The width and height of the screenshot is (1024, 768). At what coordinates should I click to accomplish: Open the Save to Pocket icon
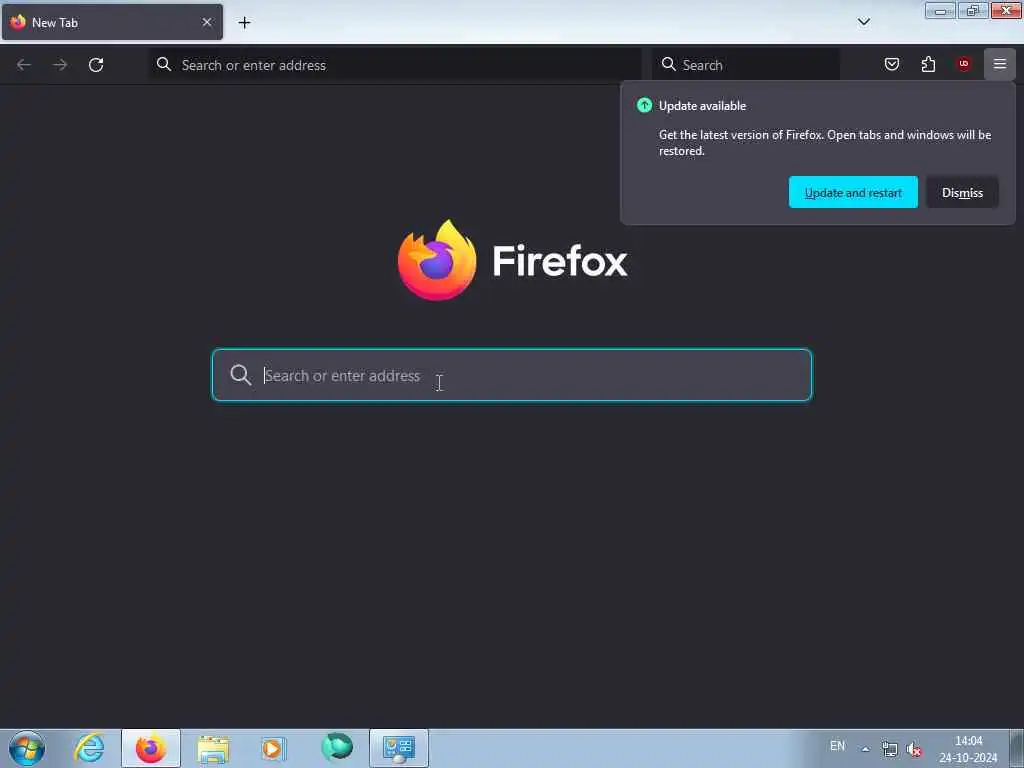coord(892,64)
